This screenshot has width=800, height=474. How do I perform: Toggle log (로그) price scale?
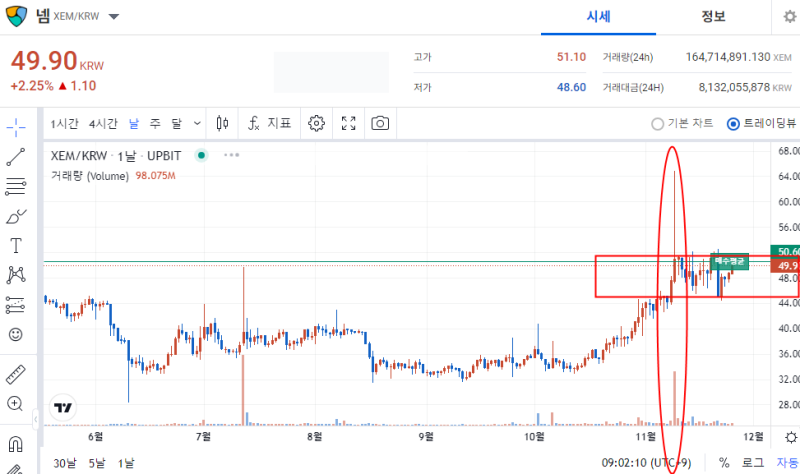pyautogui.click(x=753, y=463)
